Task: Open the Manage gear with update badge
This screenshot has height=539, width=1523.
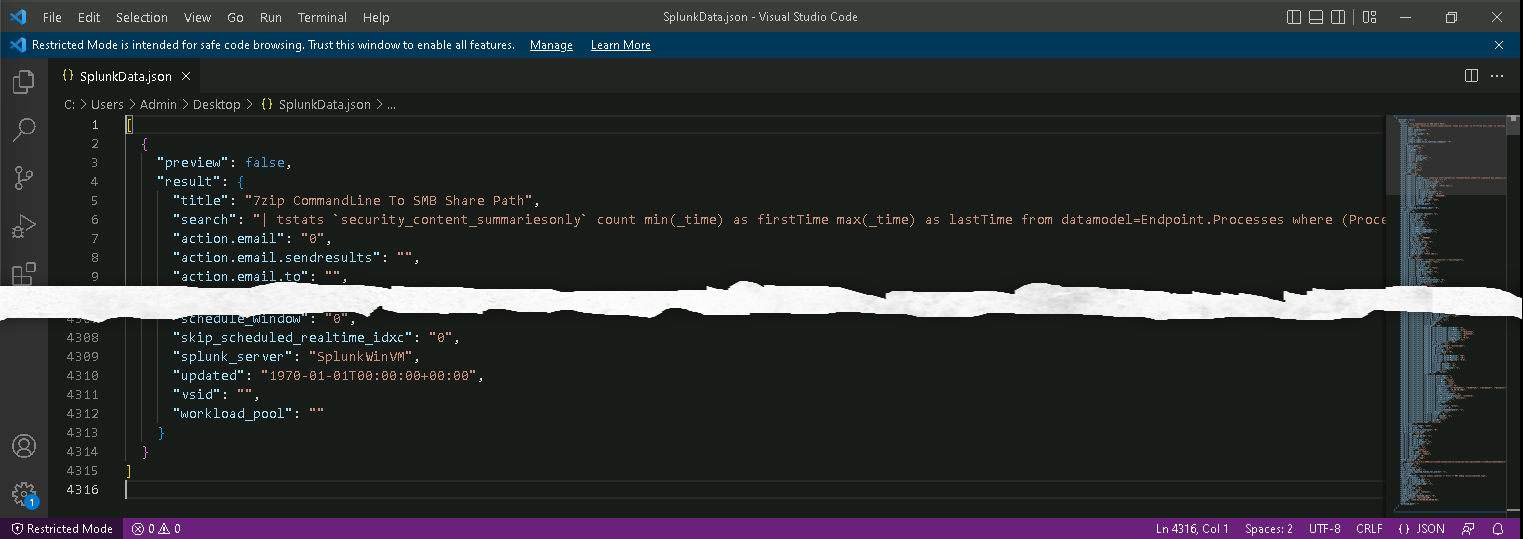Action: click(24, 494)
